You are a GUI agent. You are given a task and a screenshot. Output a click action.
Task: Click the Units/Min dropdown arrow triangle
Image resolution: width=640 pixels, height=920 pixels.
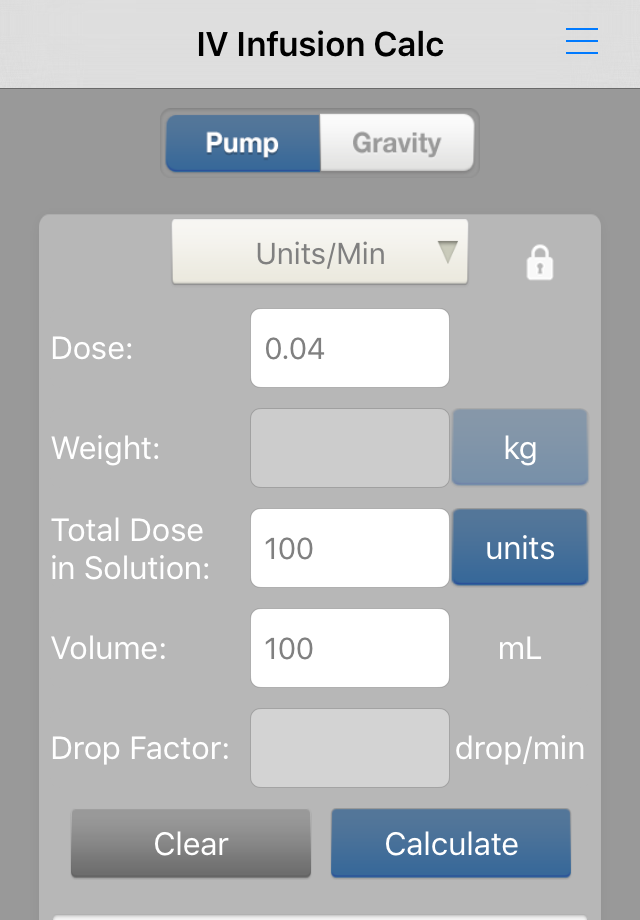448,252
